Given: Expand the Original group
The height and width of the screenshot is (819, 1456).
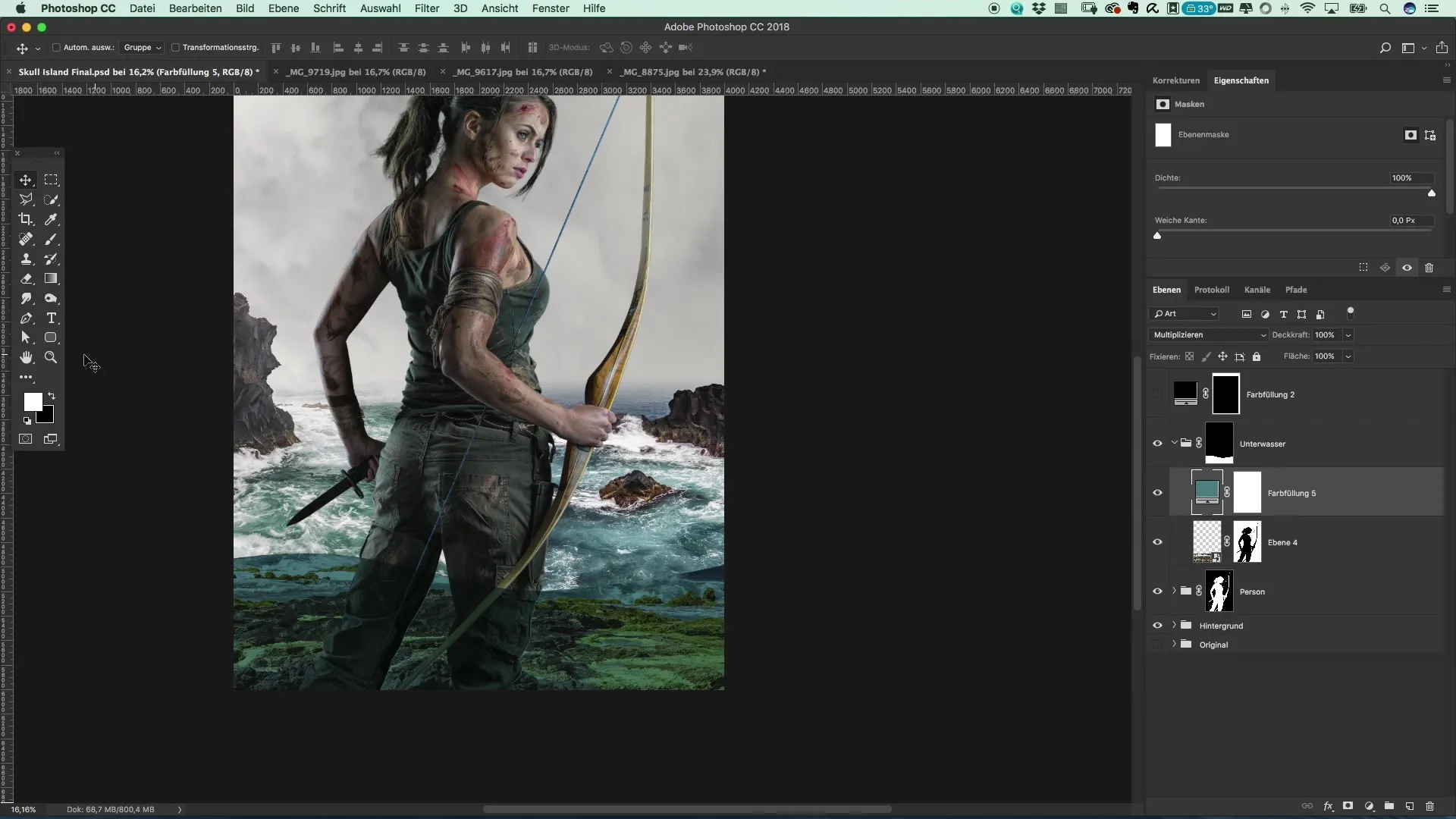Looking at the screenshot, I should (x=1174, y=644).
